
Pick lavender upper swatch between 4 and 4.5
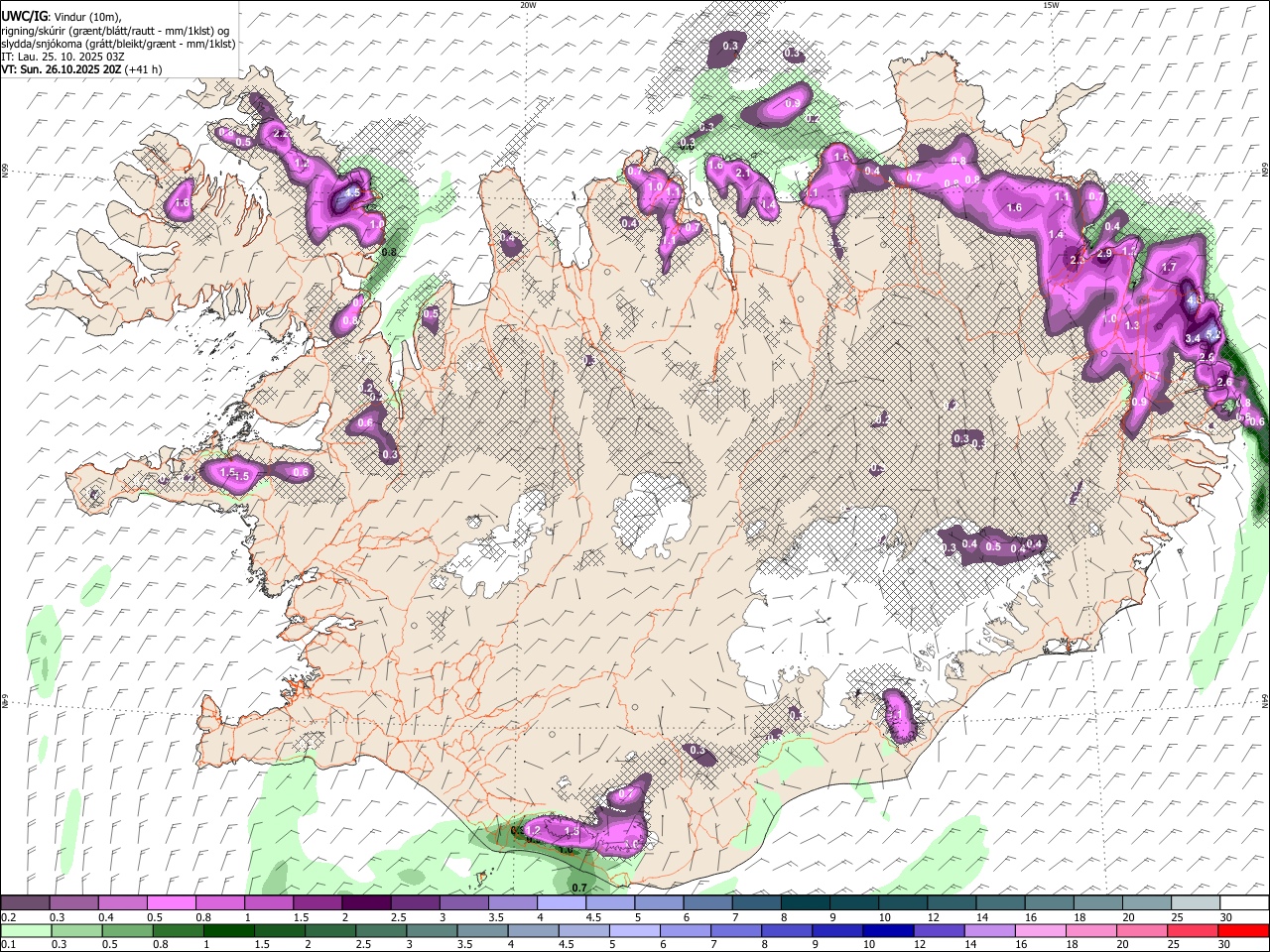pos(562,903)
